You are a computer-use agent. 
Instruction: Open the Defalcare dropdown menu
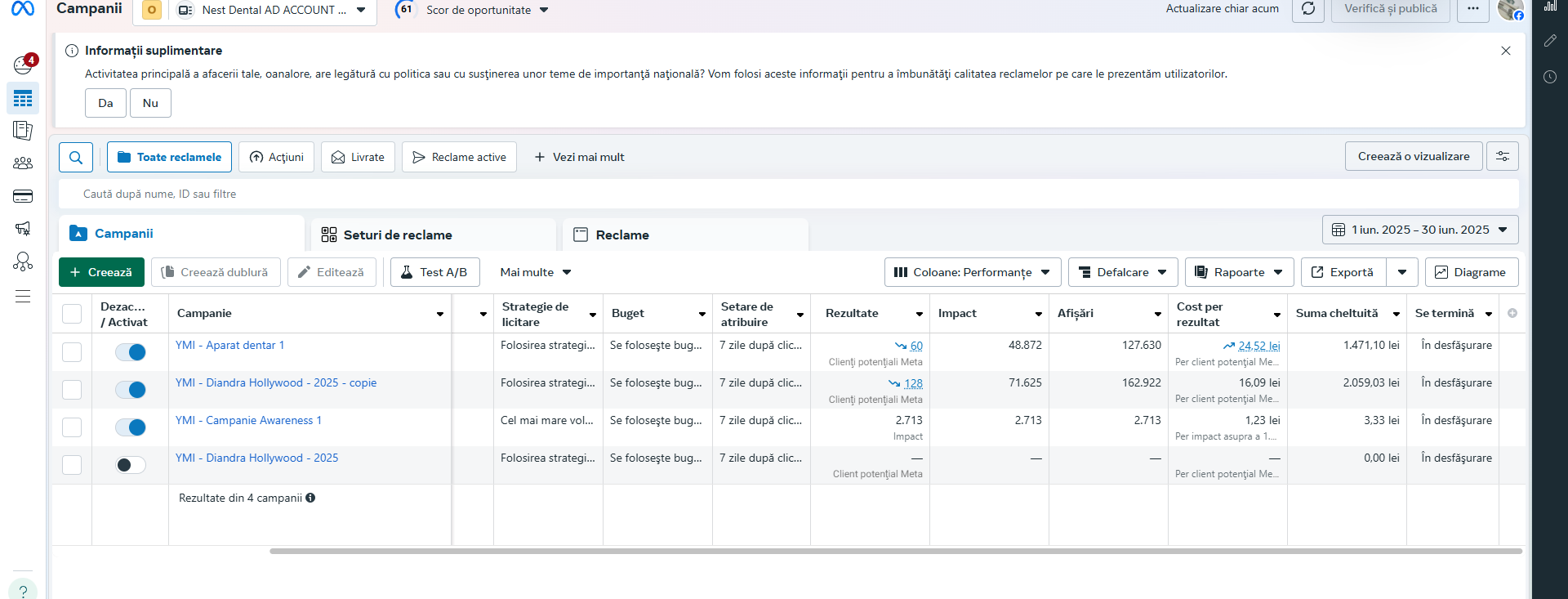1122,272
